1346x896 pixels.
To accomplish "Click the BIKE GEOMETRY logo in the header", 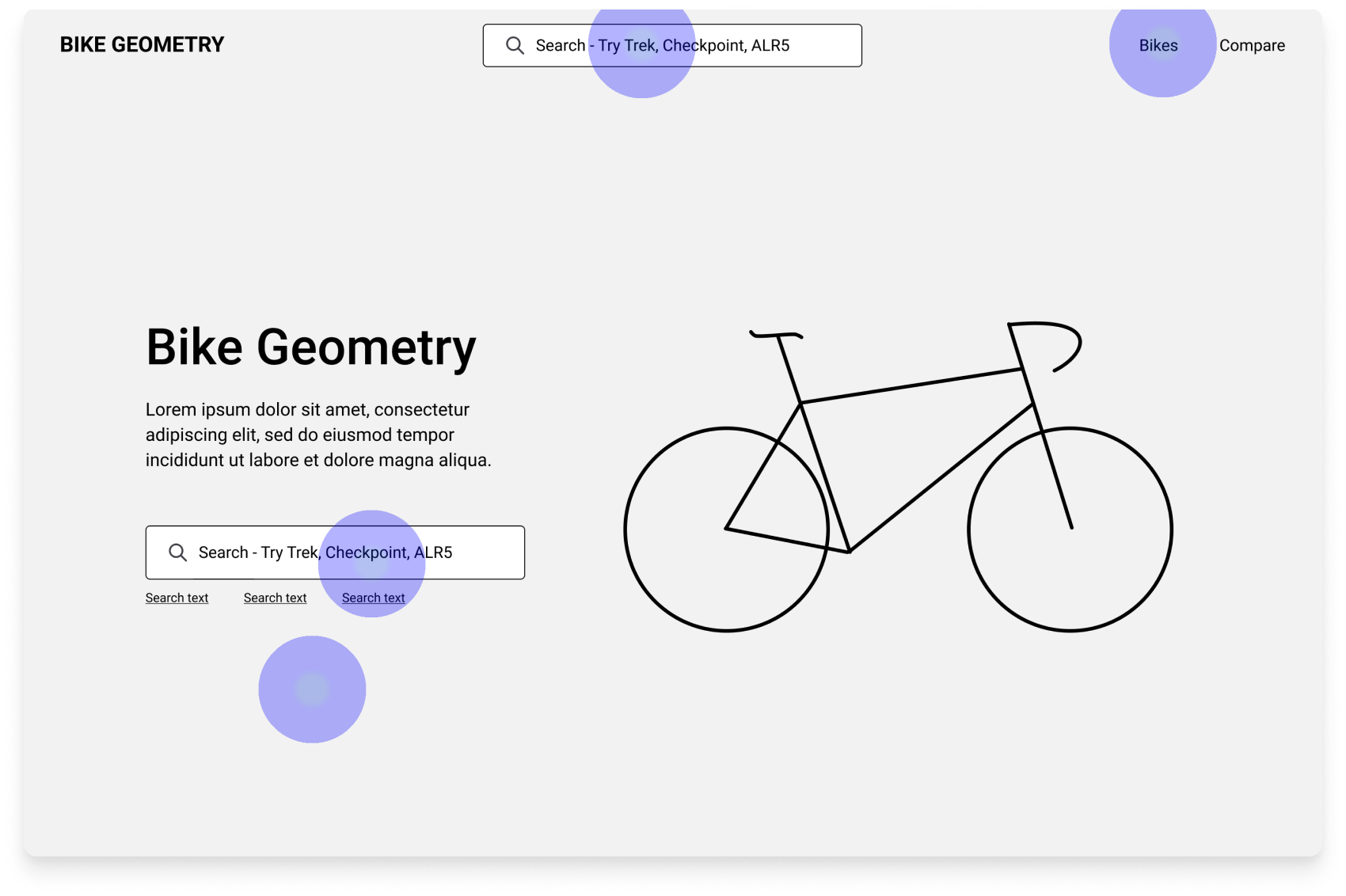I will tap(143, 45).
